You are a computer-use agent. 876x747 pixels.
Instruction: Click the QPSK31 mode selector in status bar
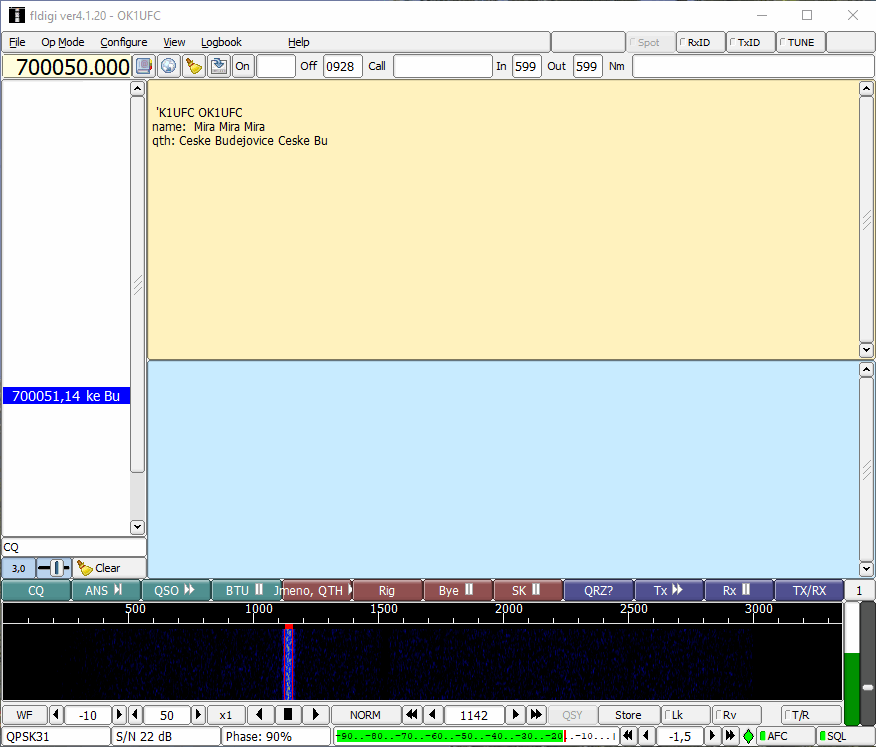(56, 736)
